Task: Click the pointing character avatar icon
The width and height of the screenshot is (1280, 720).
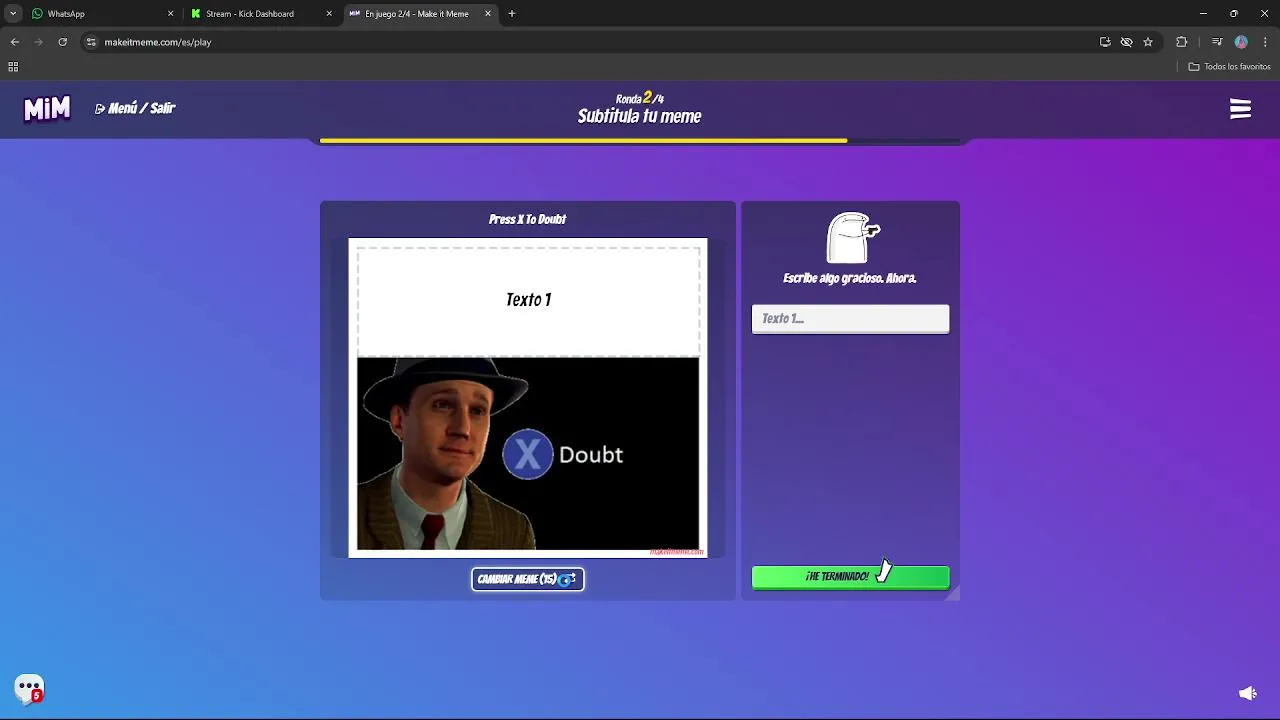Action: click(x=852, y=237)
